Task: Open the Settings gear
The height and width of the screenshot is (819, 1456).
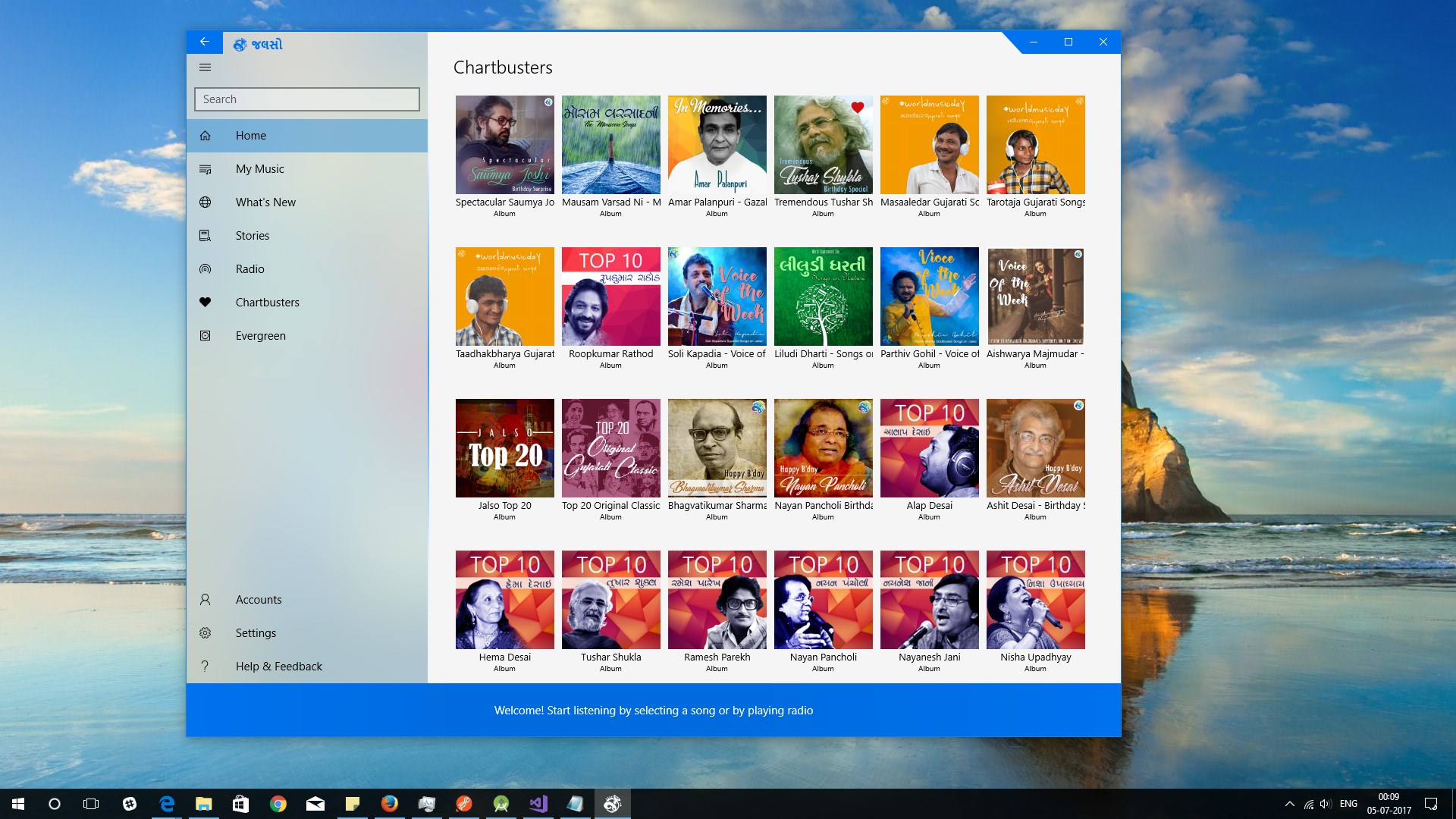Action: [205, 633]
